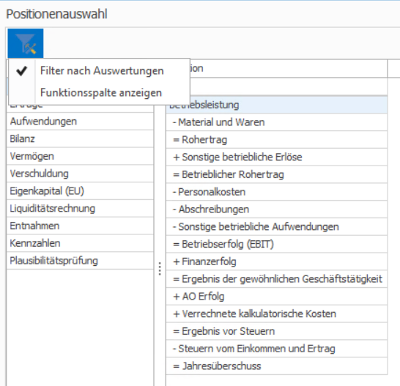Select Personalkosten position row
The height and width of the screenshot is (386, 400).
point(277,192)
